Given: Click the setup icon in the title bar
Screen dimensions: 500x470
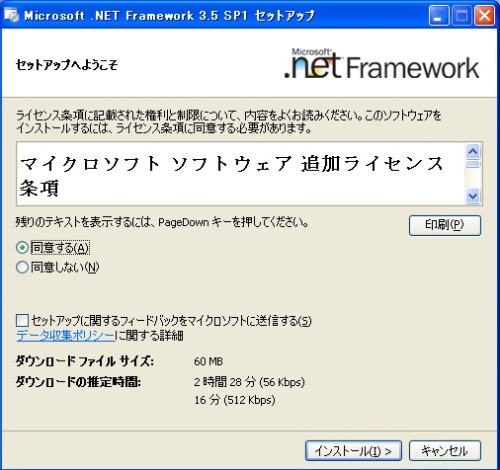Looking at the screenshot, I should coord(11,15).
